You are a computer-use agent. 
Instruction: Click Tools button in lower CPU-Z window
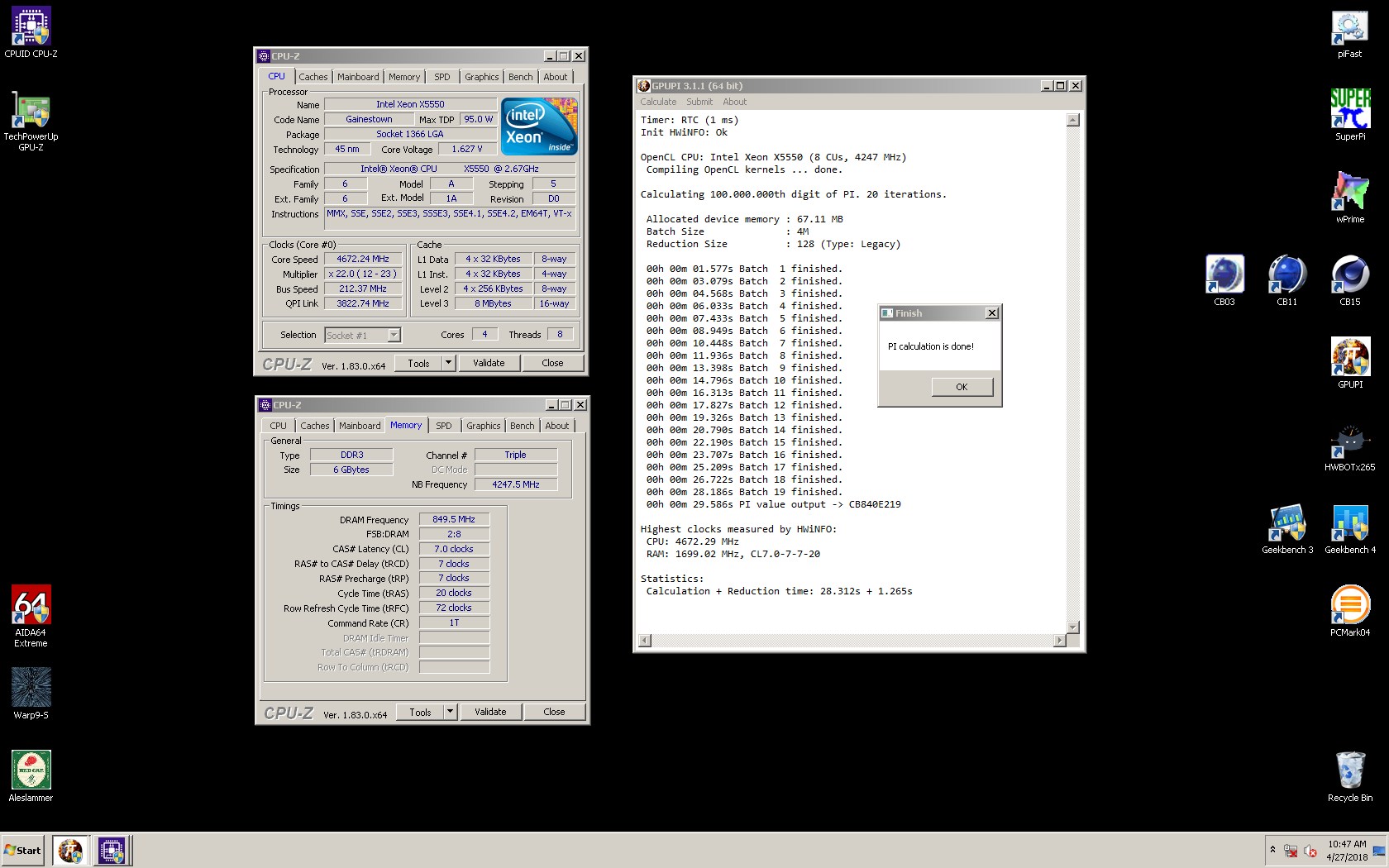[x=420, y=712]
